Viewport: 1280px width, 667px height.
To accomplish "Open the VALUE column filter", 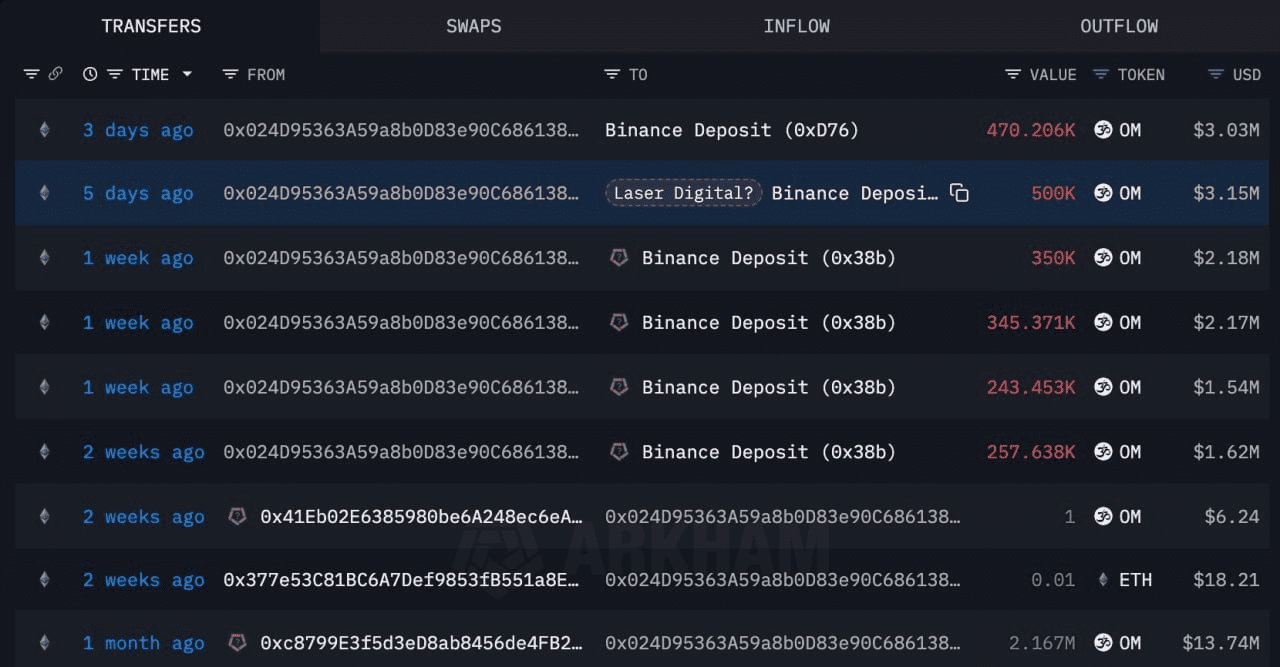I will click(1013, 74).
